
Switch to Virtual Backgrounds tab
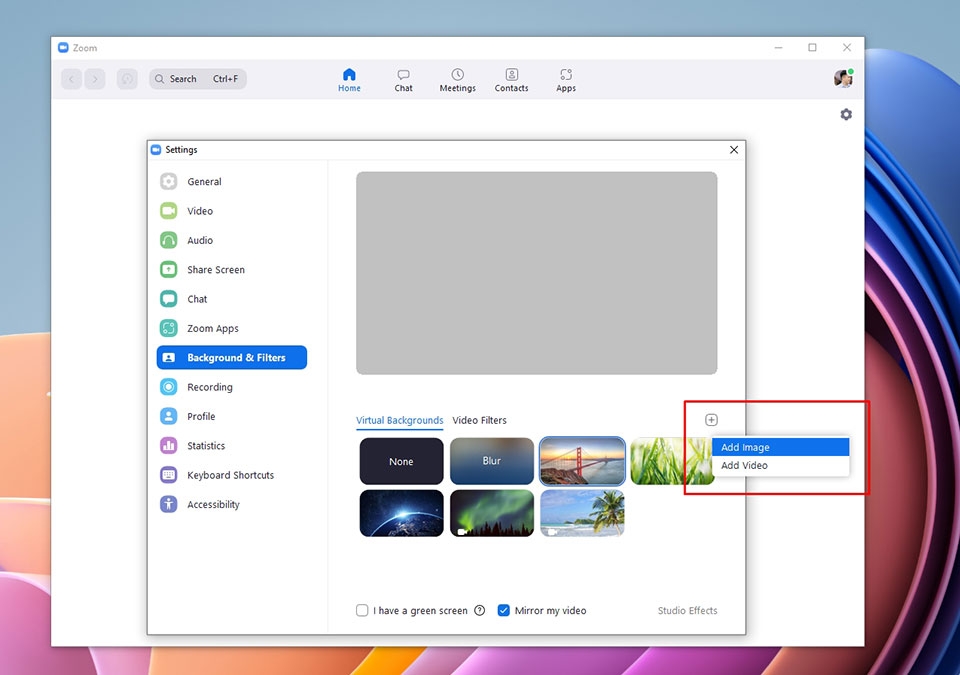tap(400, 421)
